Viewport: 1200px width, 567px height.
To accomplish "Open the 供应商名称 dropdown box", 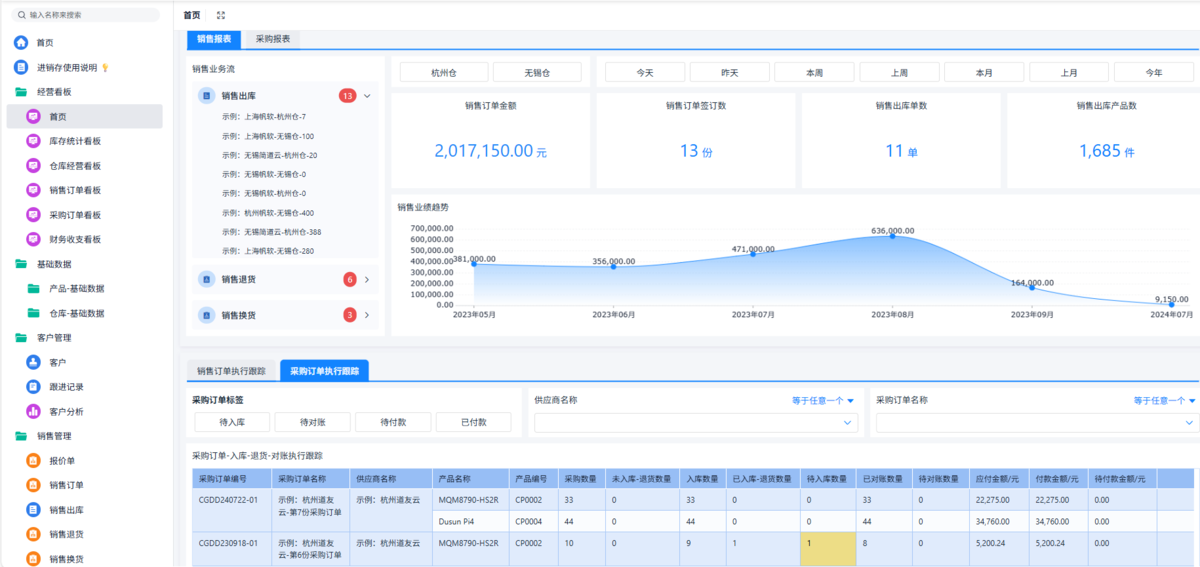I will coord(696,423).
